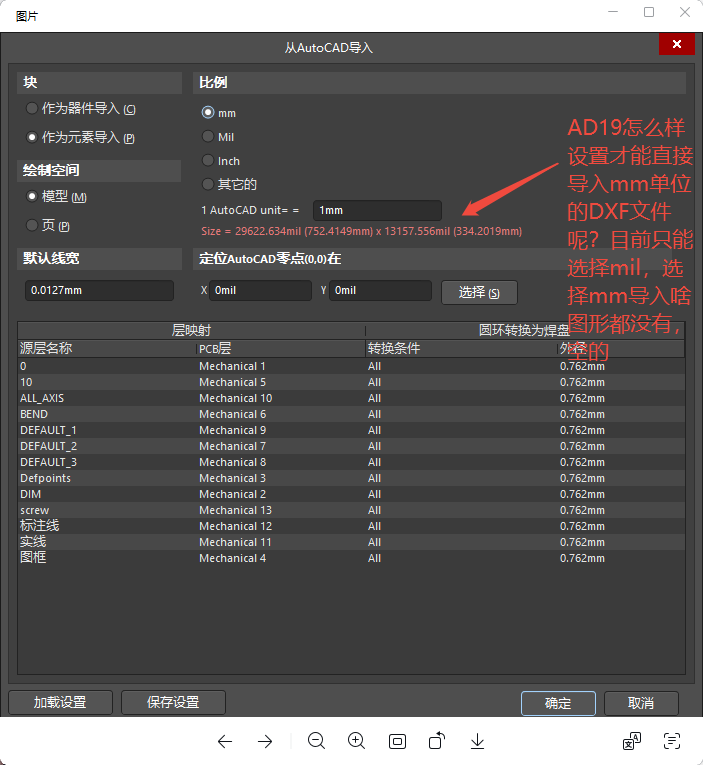Click the Y origin 0mil field
Image resolution: width=703 pixels, height=765 pixels.
(380, 290)
